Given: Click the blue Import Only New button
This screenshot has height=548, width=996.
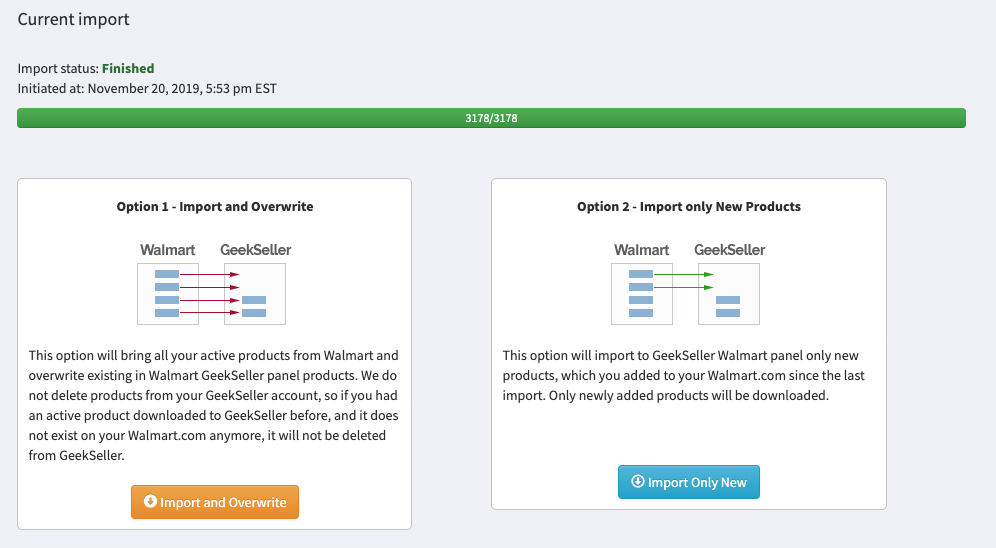Looking at the screenshot, I should click(689, 482).
